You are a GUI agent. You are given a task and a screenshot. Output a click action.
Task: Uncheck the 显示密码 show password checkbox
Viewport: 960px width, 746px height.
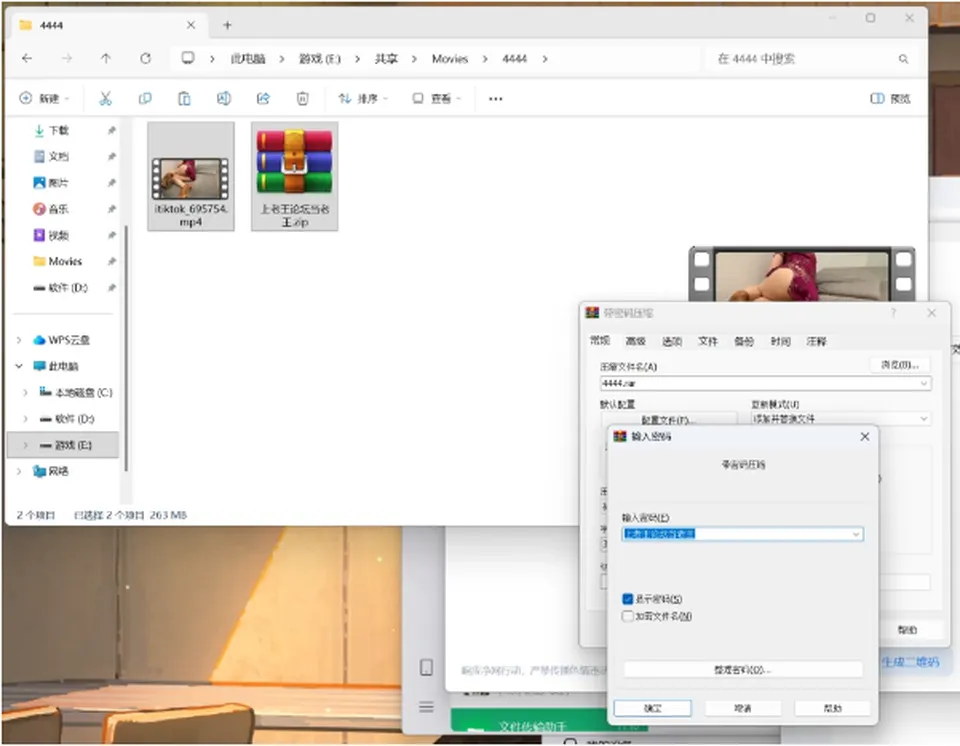coord(628,599)
